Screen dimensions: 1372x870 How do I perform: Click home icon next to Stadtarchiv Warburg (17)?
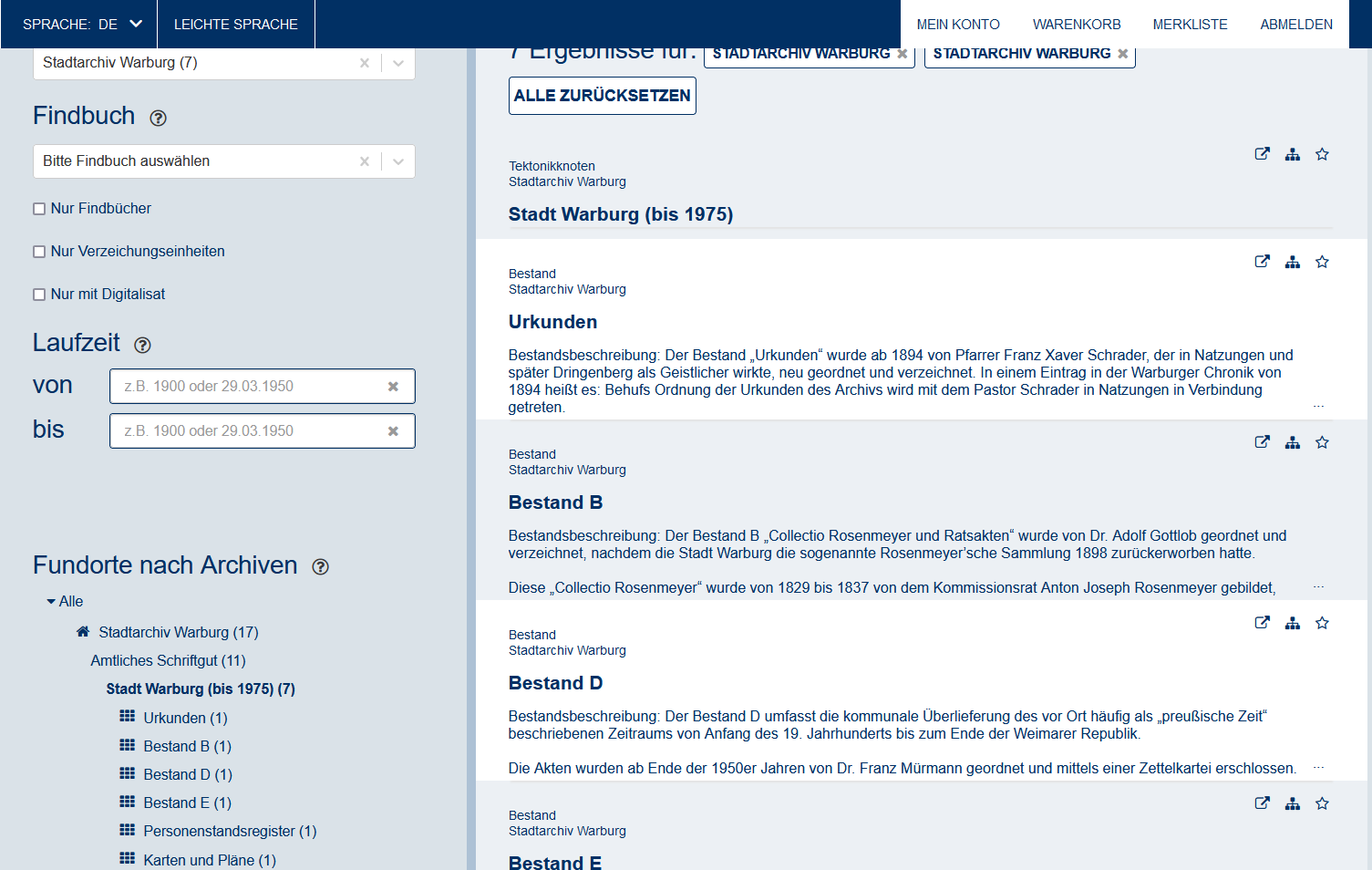click(83, 631)
